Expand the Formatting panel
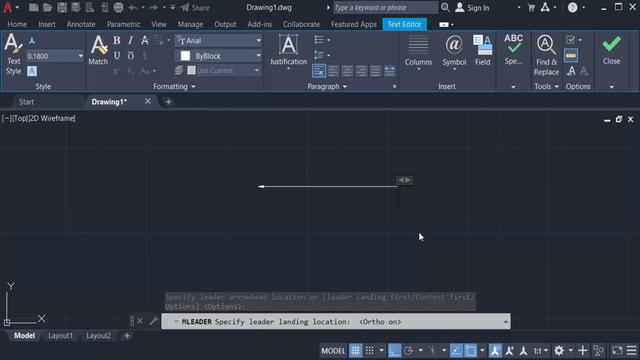 click(x=174, y=87)
